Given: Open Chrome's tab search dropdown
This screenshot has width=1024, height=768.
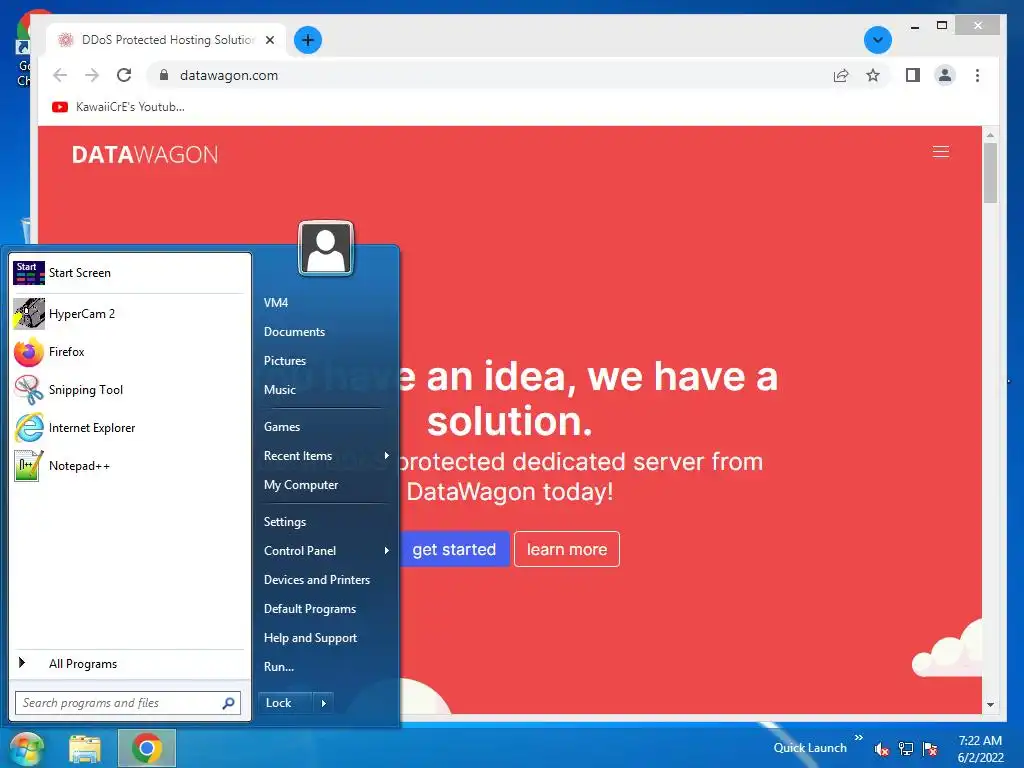Looking at the screenshot, I should (x=878, y=40).
